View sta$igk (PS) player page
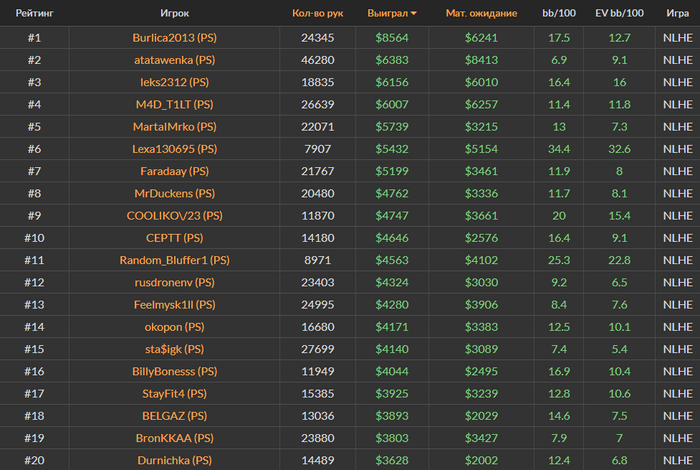 (x=175, y=349)
